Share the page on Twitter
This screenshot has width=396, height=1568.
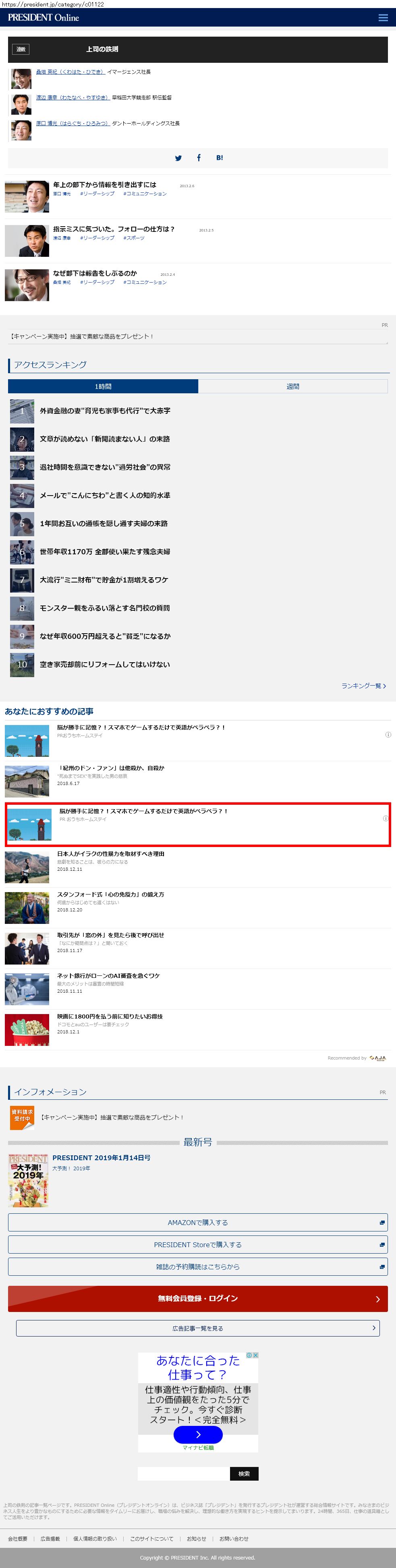178,158
